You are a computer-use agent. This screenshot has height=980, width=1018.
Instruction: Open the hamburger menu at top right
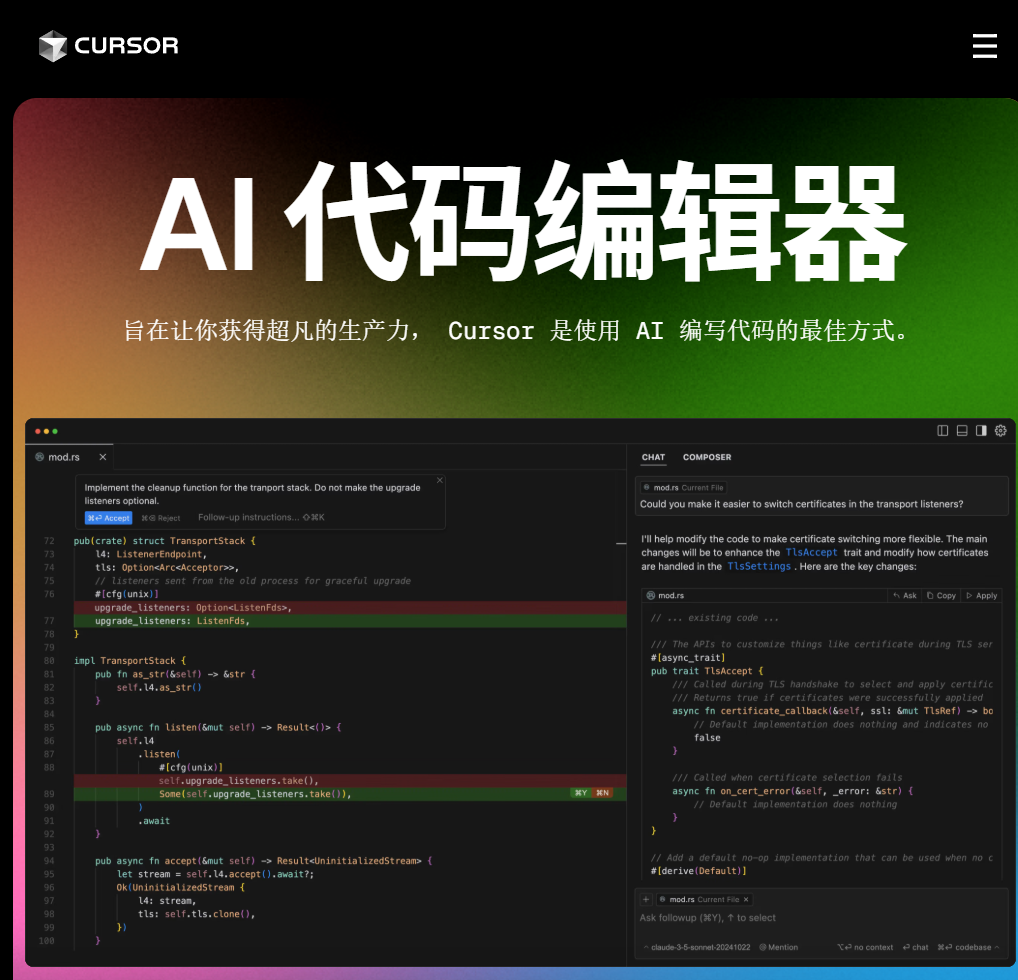tap(984, 46)
